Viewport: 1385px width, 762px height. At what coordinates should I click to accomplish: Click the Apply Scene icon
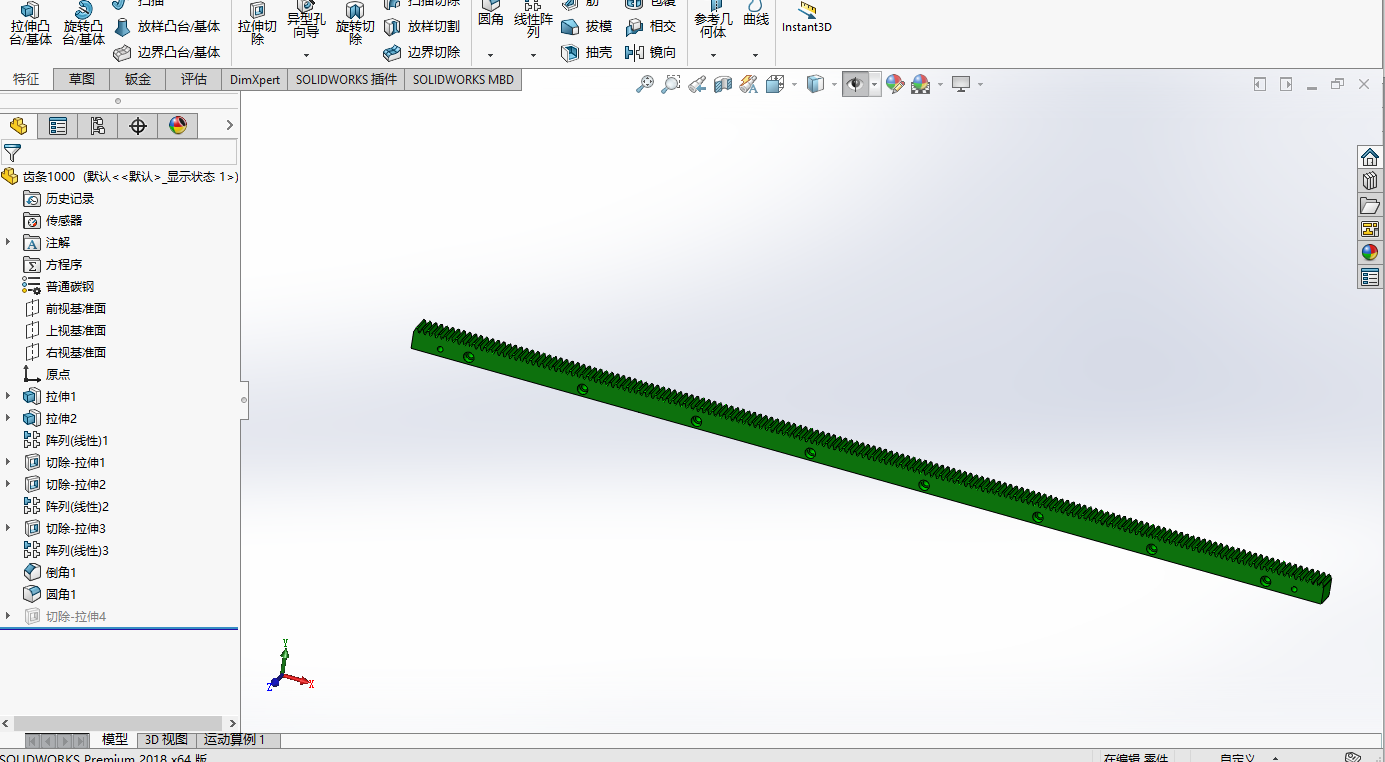click(x=920, y=85)
